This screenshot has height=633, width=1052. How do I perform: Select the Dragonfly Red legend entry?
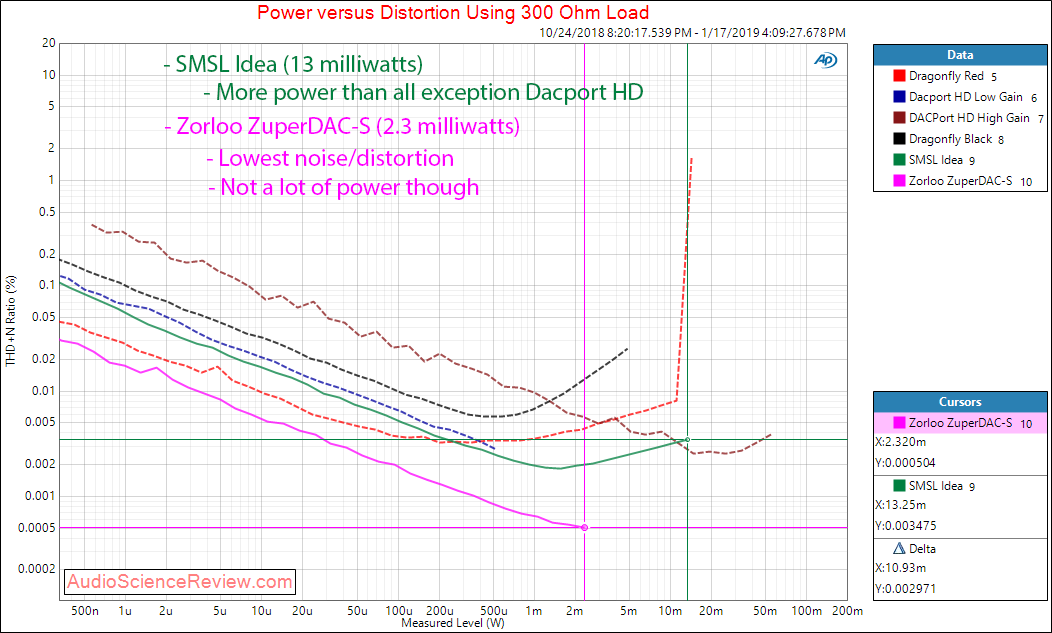coord(946,76)
